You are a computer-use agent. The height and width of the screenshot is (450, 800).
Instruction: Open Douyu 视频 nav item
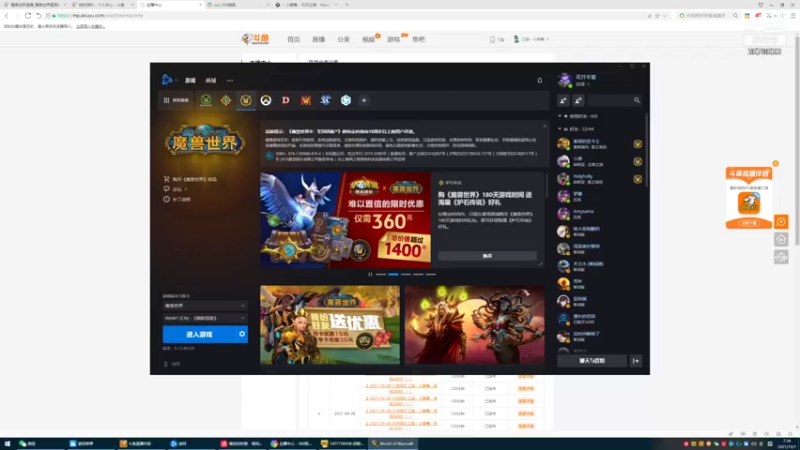pyautogui.click(x=368, y=39)
